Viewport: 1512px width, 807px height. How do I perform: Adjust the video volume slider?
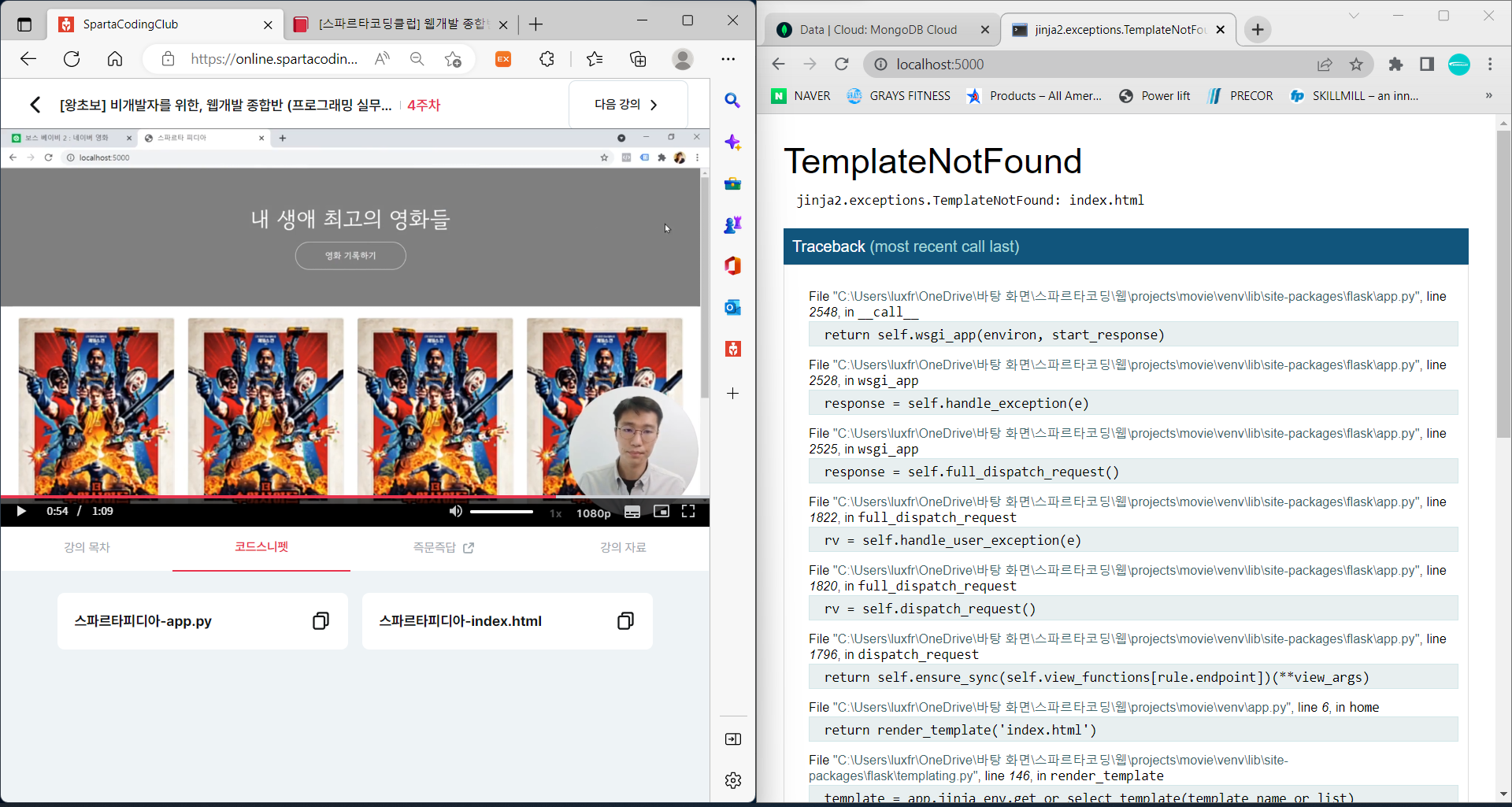tap(502, 512)
